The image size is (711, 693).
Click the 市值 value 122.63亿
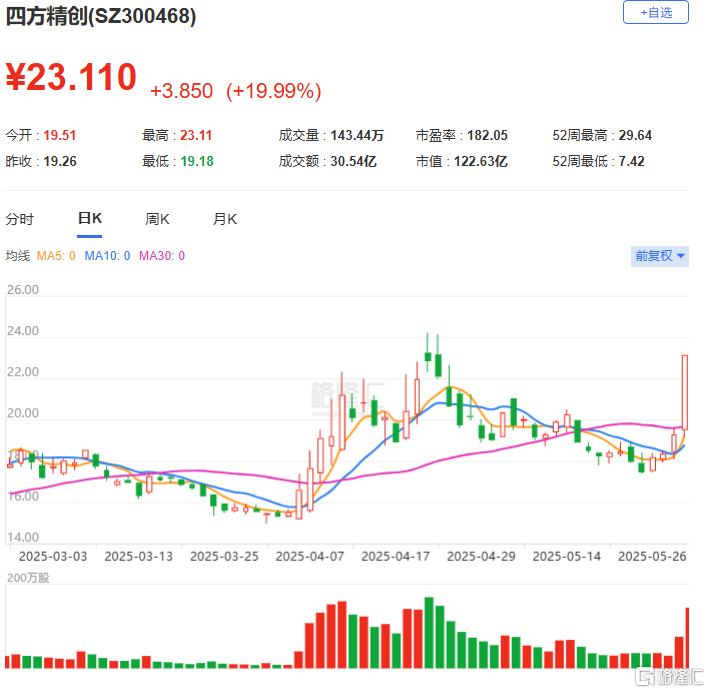pos(481,161)
